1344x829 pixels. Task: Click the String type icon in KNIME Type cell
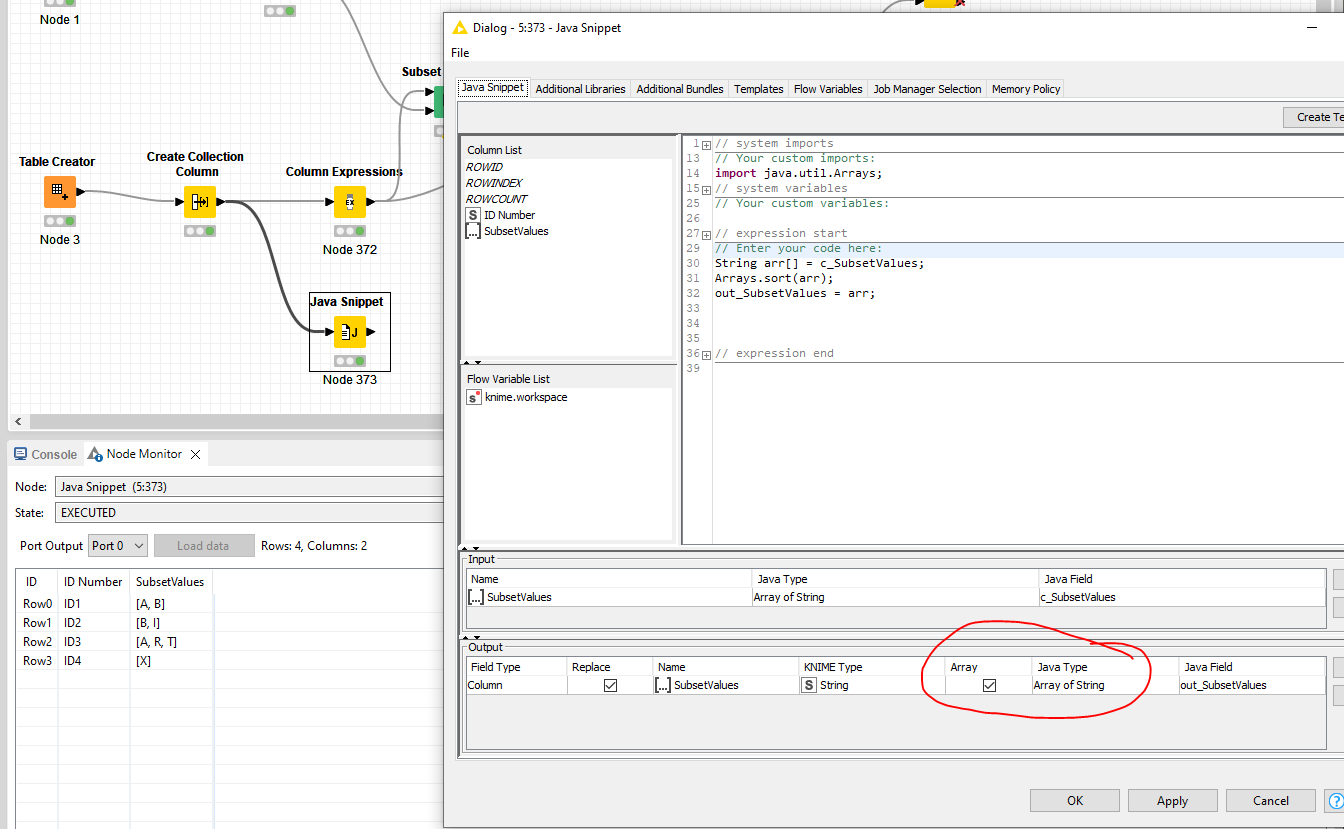[809, 685]
